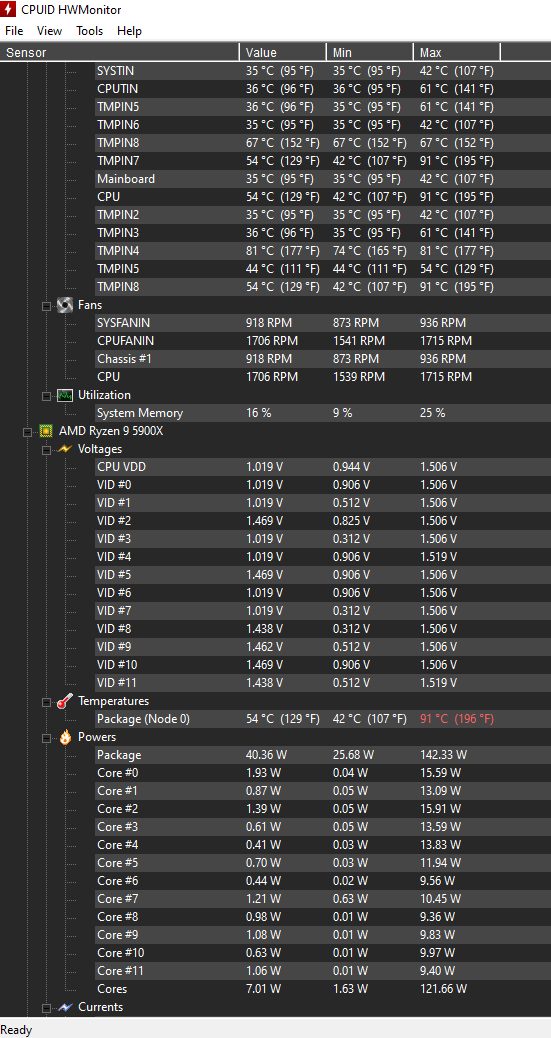551x1038 pixels.
Task: Click the Value column header
Action: (283, 52)
